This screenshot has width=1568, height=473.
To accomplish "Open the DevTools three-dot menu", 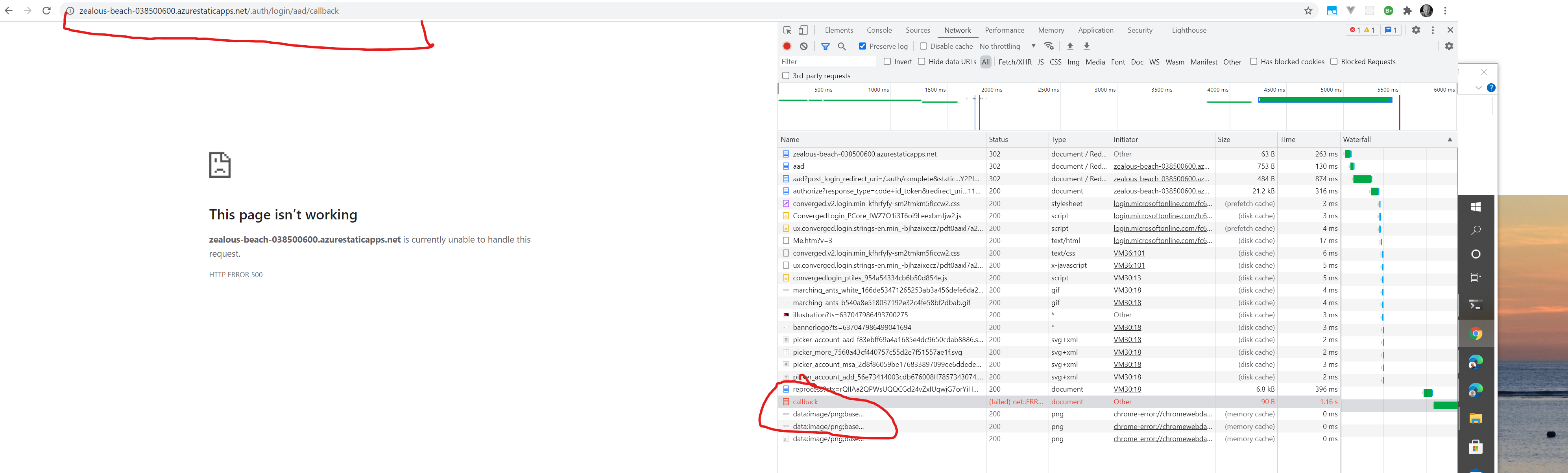I will pyautogui.click(x=1433, y=30).
